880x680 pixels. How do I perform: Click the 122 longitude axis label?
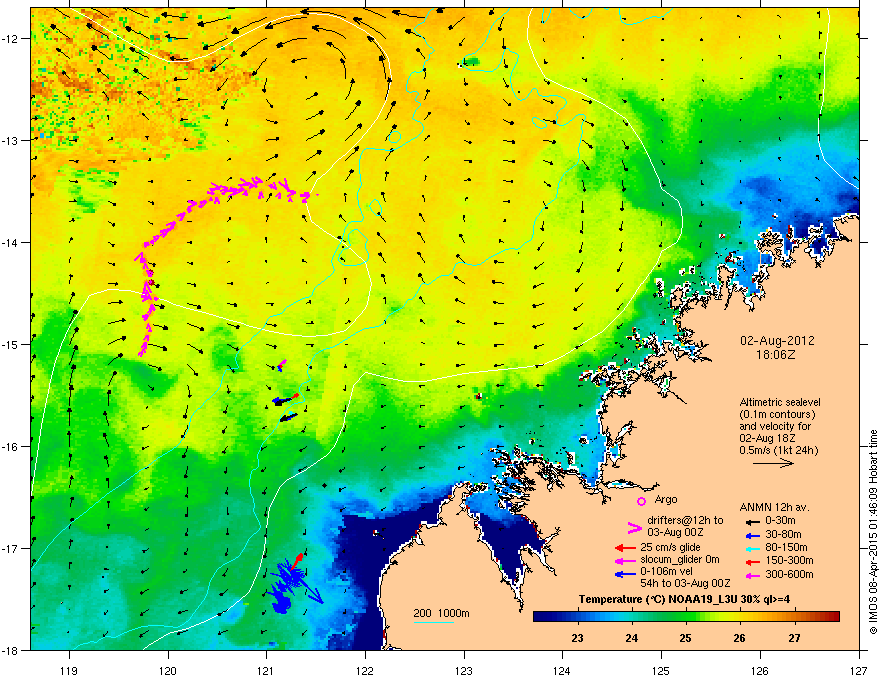365,670
